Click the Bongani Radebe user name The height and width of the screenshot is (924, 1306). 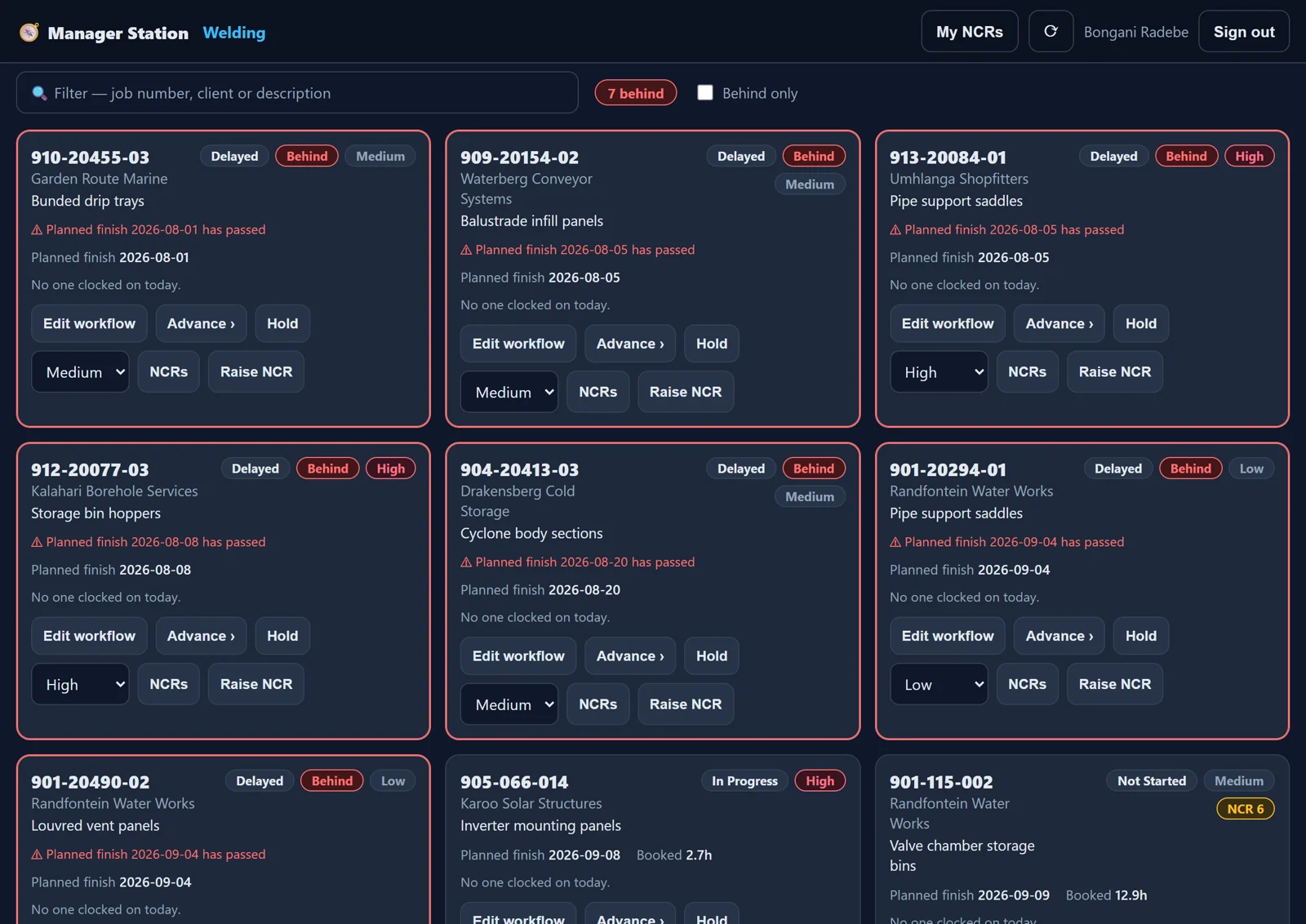click(x=1136, y=32)
